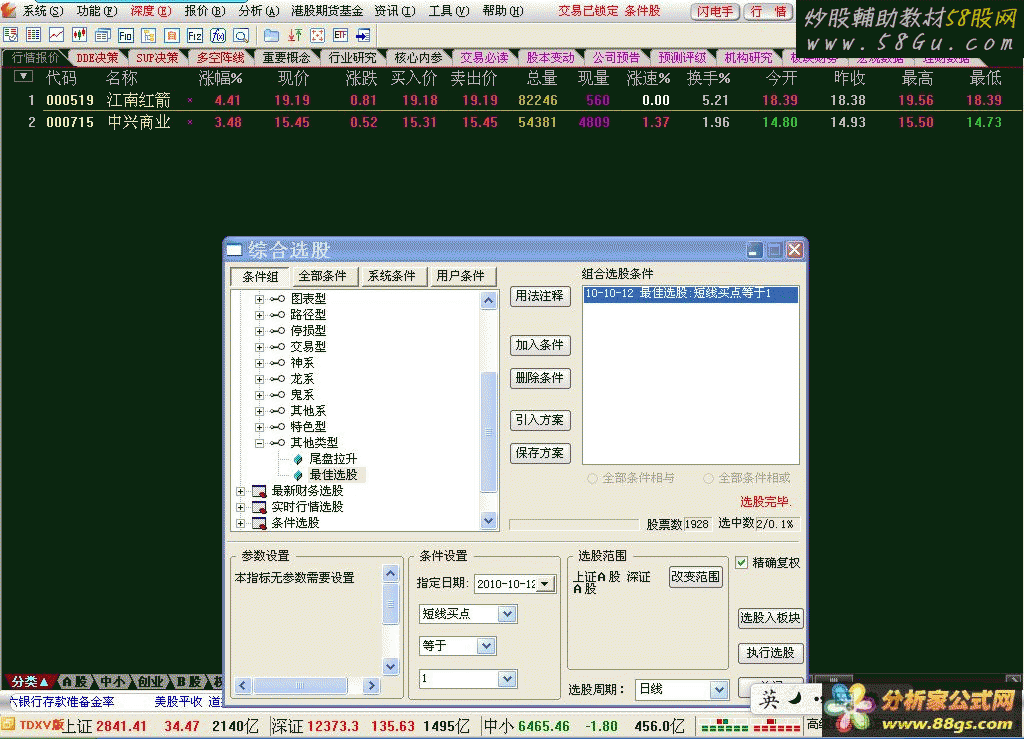Click the 改变范围 button

click(x=696, y=577)
